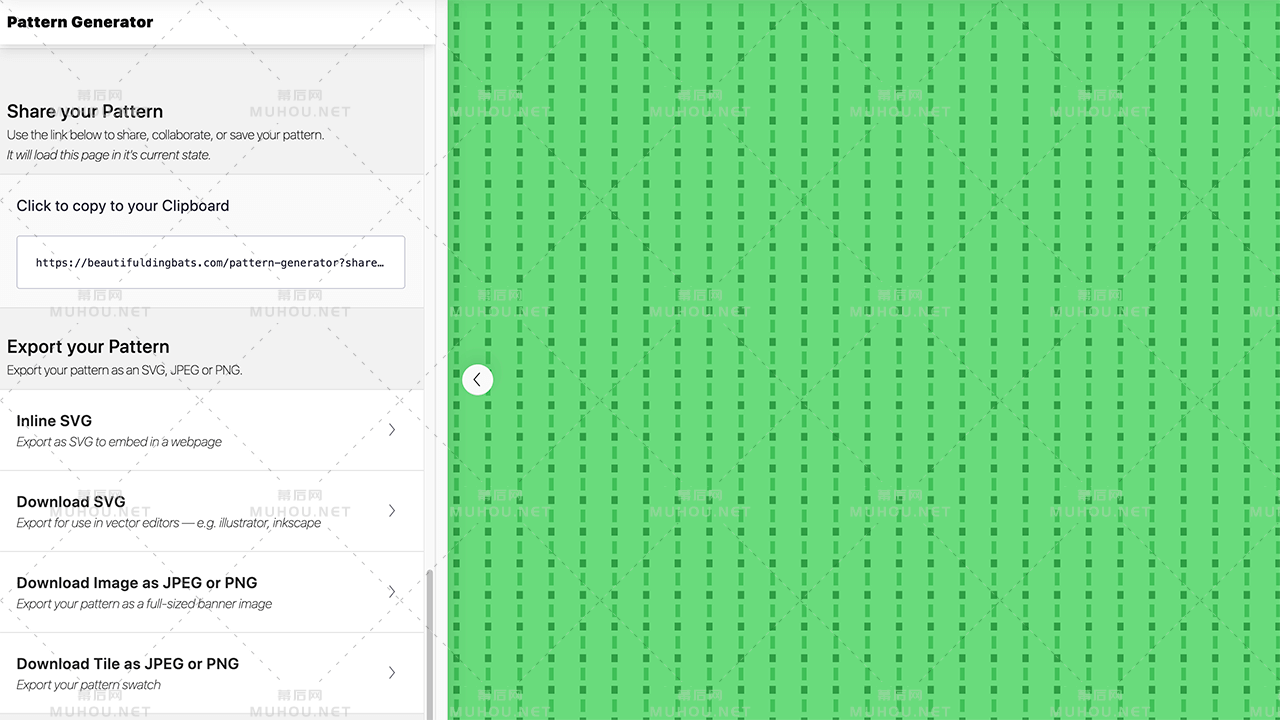Click 'Export your pattern as a full-sized banner image'

144,604
